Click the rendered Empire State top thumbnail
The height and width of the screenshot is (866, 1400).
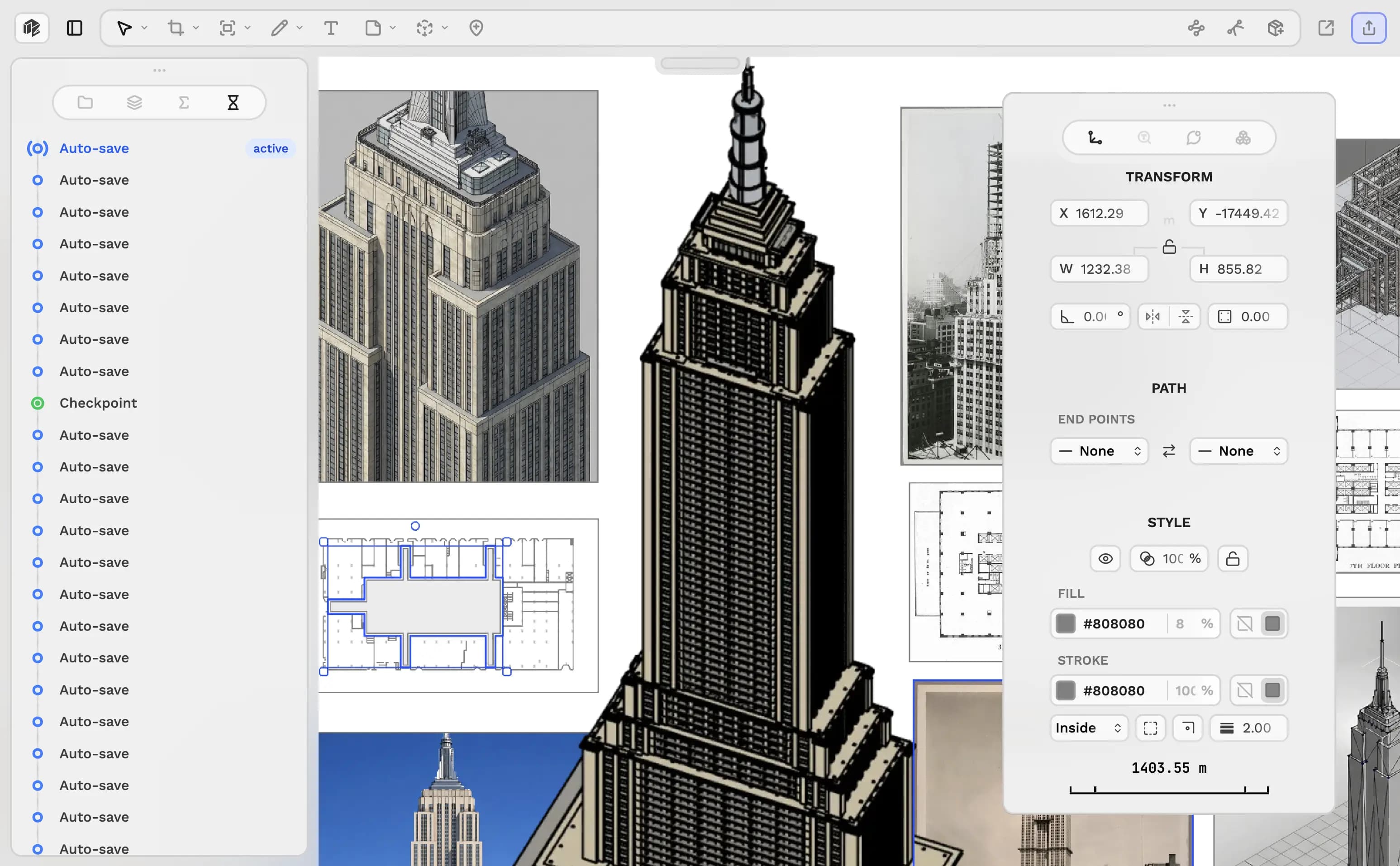coord(458,286)
